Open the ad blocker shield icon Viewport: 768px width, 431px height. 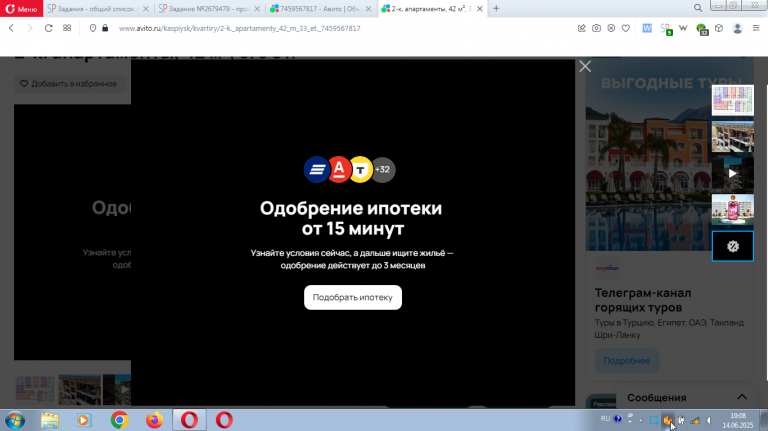point(611,28)
